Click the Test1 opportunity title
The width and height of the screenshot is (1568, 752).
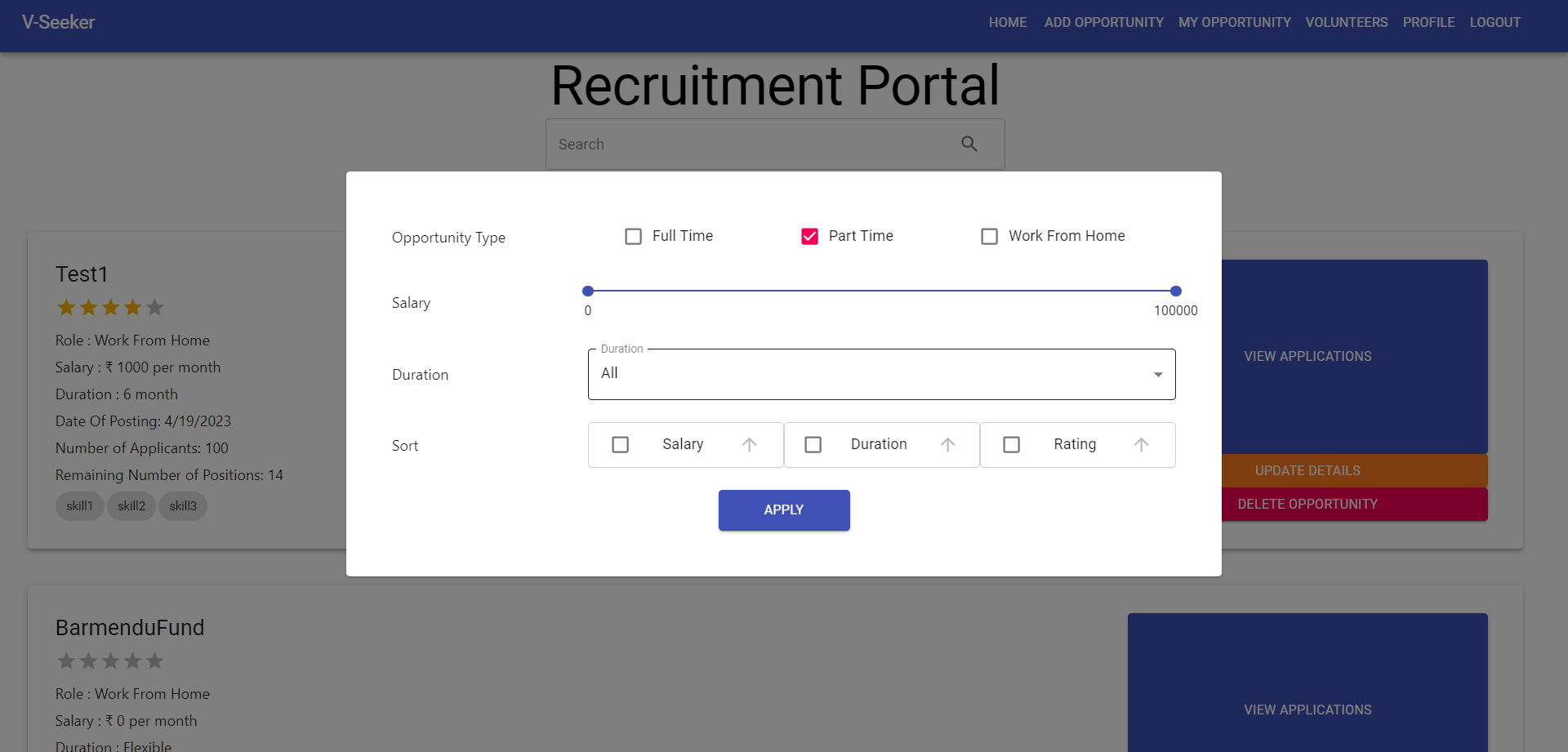point(82,274)
